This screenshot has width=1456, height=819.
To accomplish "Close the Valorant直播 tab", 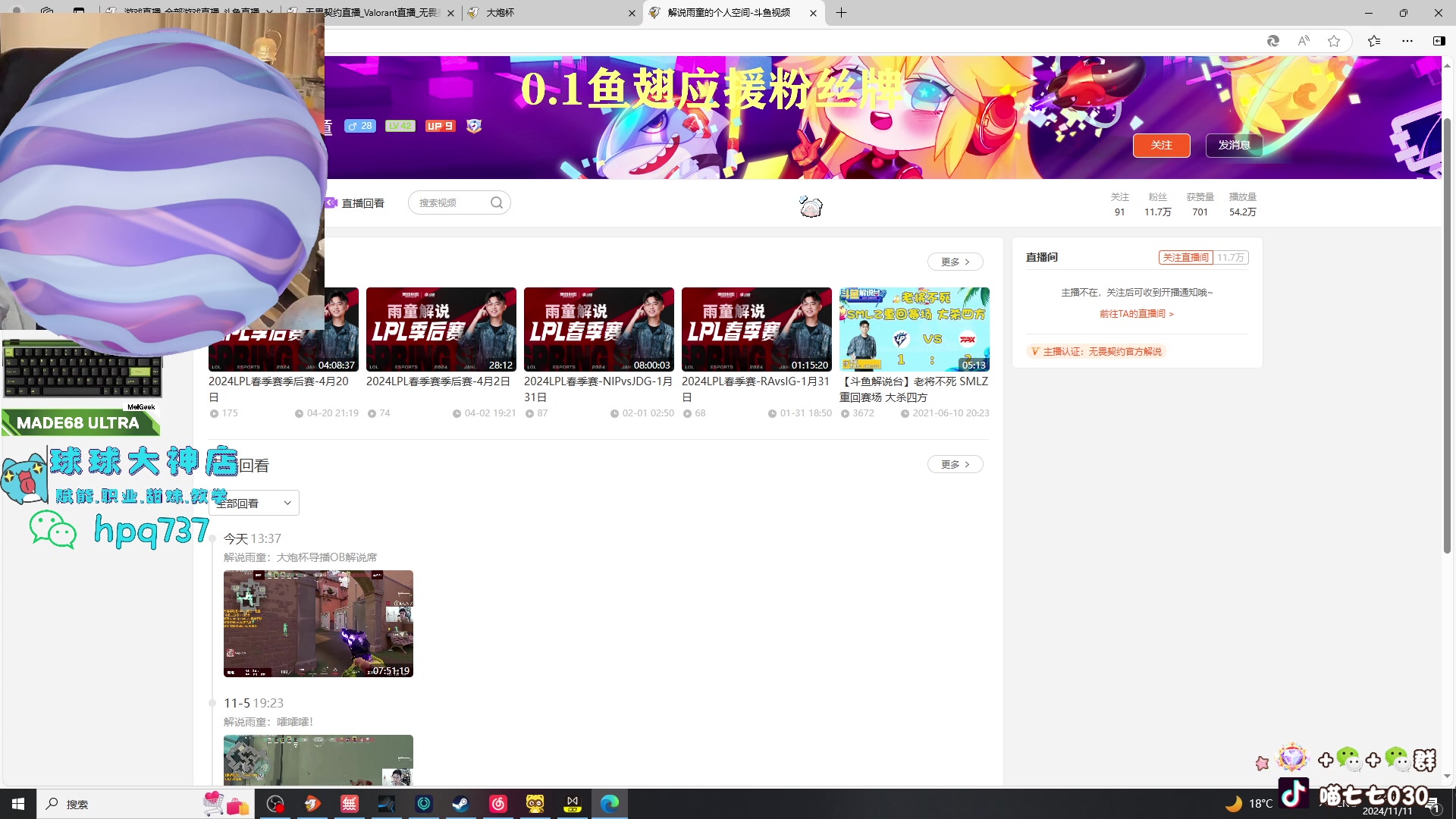I will tap(450, 13).
